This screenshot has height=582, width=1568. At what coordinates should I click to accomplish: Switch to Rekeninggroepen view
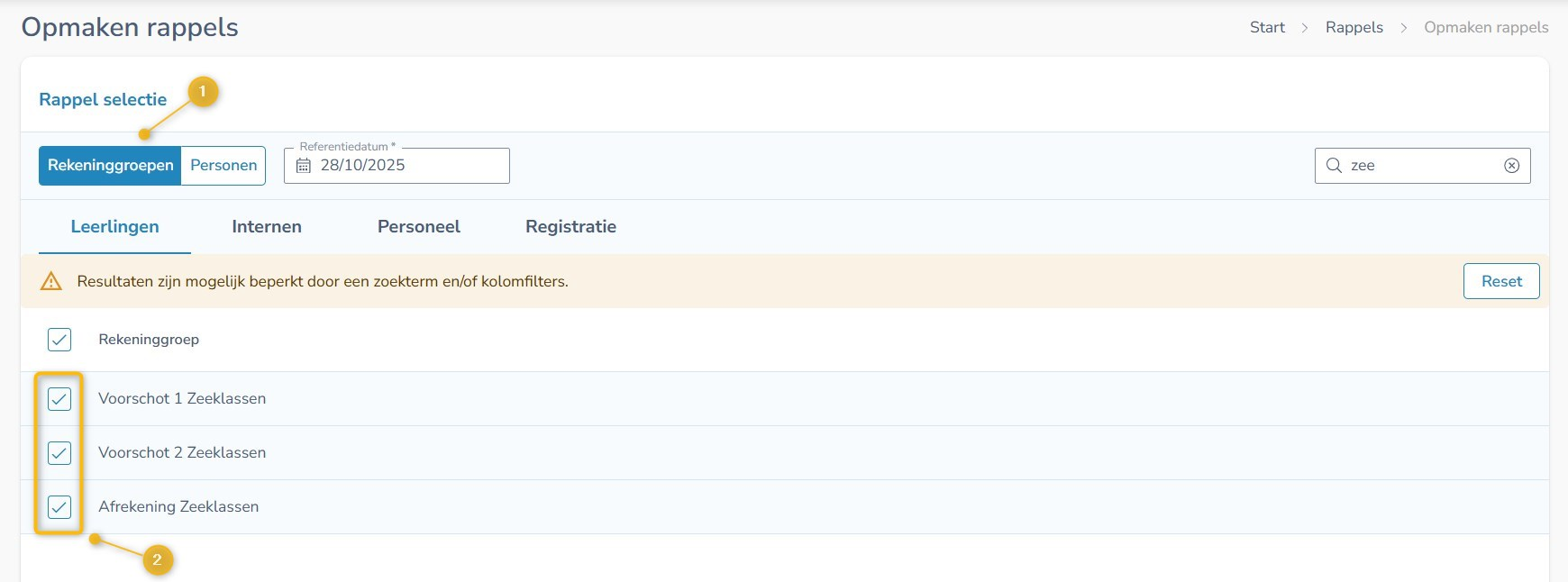110,166
